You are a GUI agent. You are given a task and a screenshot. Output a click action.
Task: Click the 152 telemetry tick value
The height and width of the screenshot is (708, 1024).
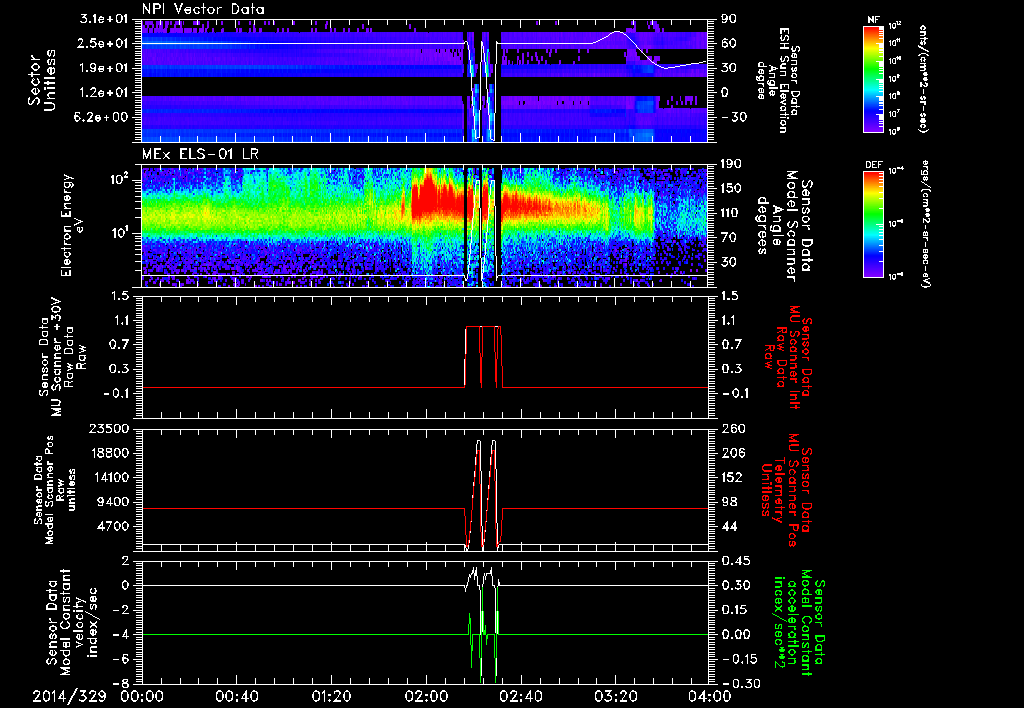[733, 477]
